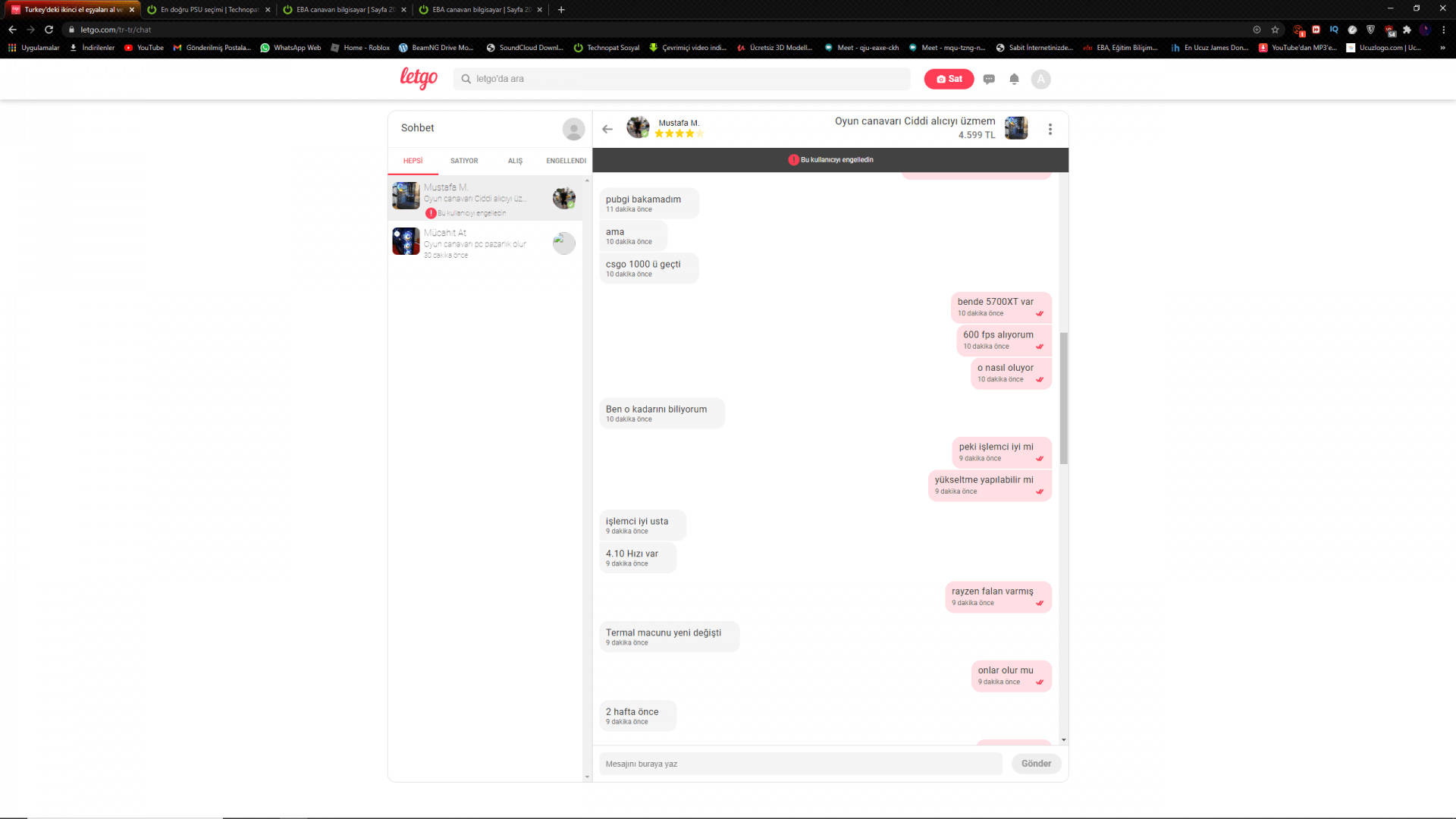Open the chat messages icon in header
The image size is (1456, 819).
[989, 79]
